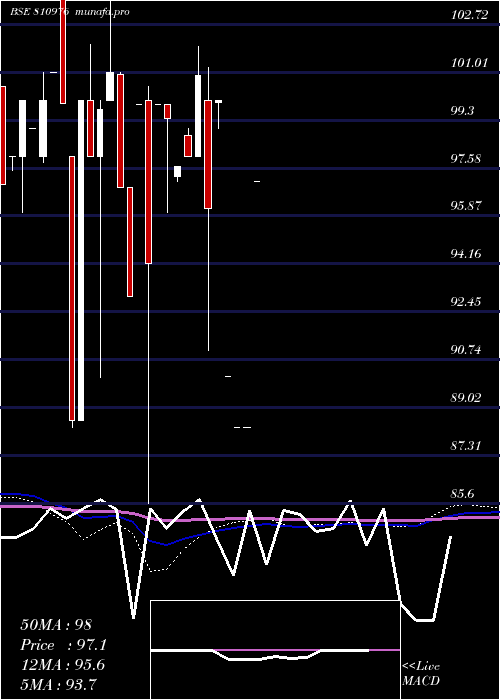500x700 pixels.
Task: Click the 99.3 price axis label
Action: coord(462,111)
